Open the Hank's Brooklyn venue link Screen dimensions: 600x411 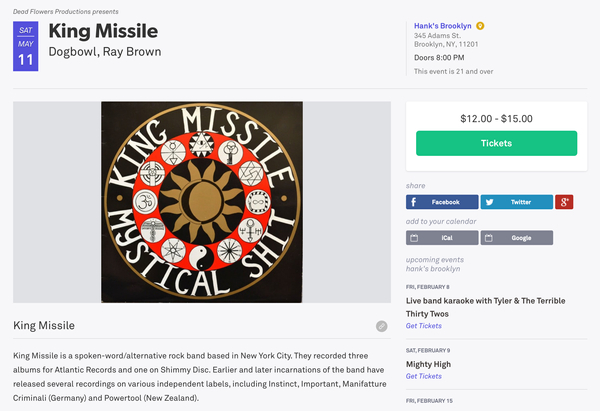click(442, 25)
